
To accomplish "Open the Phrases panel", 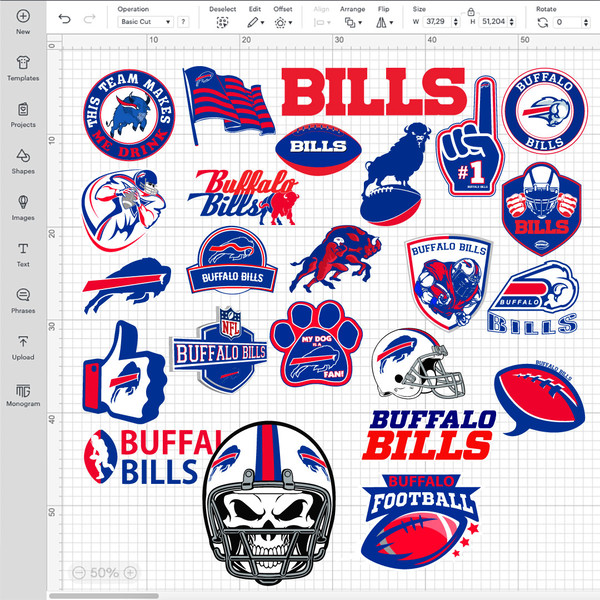I will click(23, 296).
